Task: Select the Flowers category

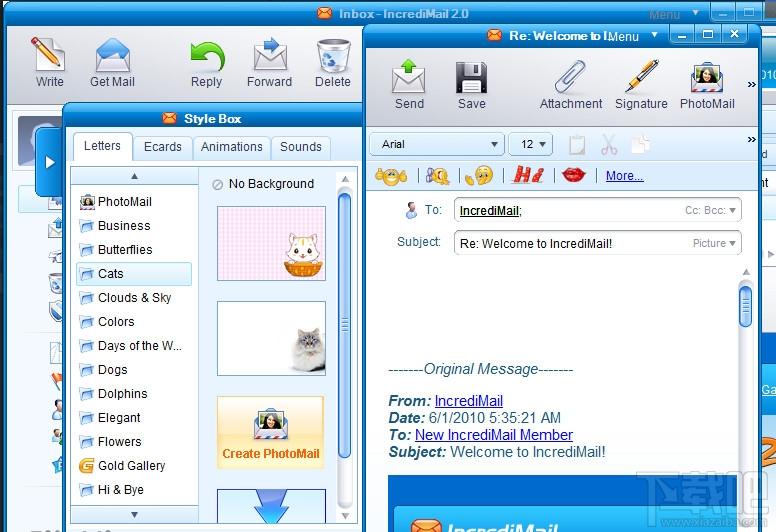Action: click(134, 442)
